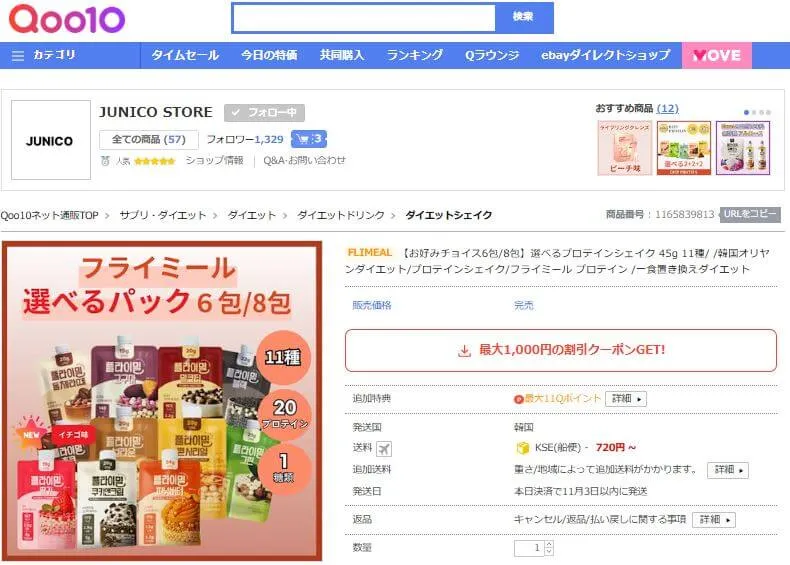Click the orange Q-point icon by 最大11Qポイント

tap(518, 399)
